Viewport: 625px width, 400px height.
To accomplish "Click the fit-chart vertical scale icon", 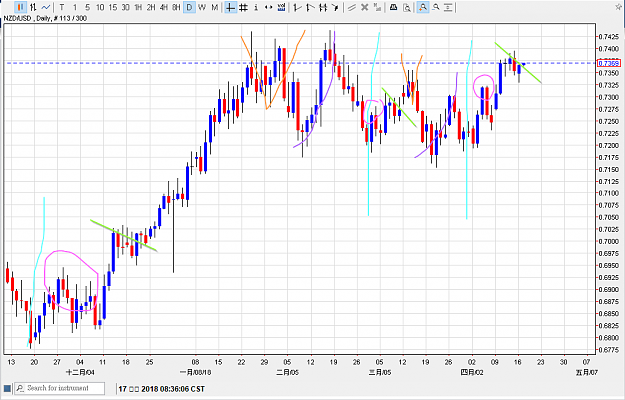I will coord(448,7).
